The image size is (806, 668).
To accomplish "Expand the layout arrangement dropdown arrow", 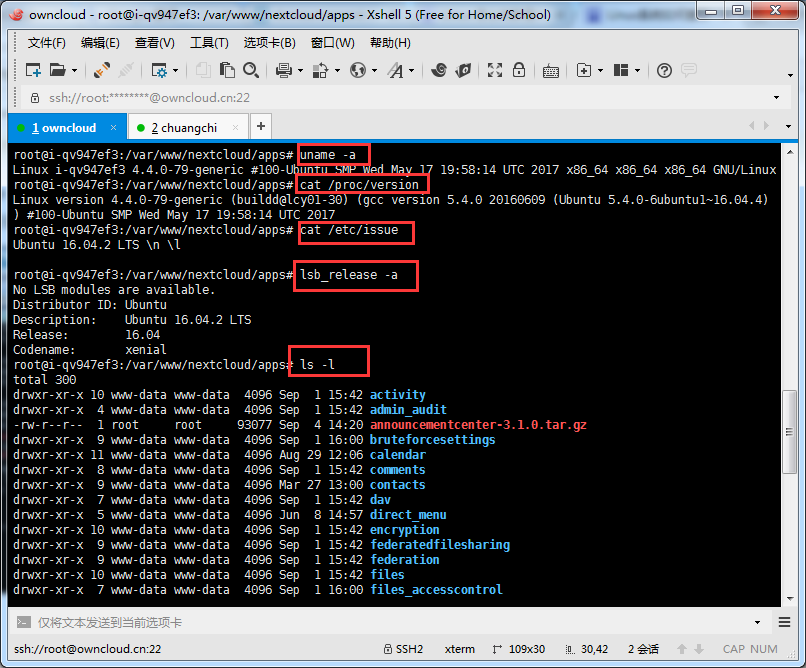I will click(x=637, y=70).
